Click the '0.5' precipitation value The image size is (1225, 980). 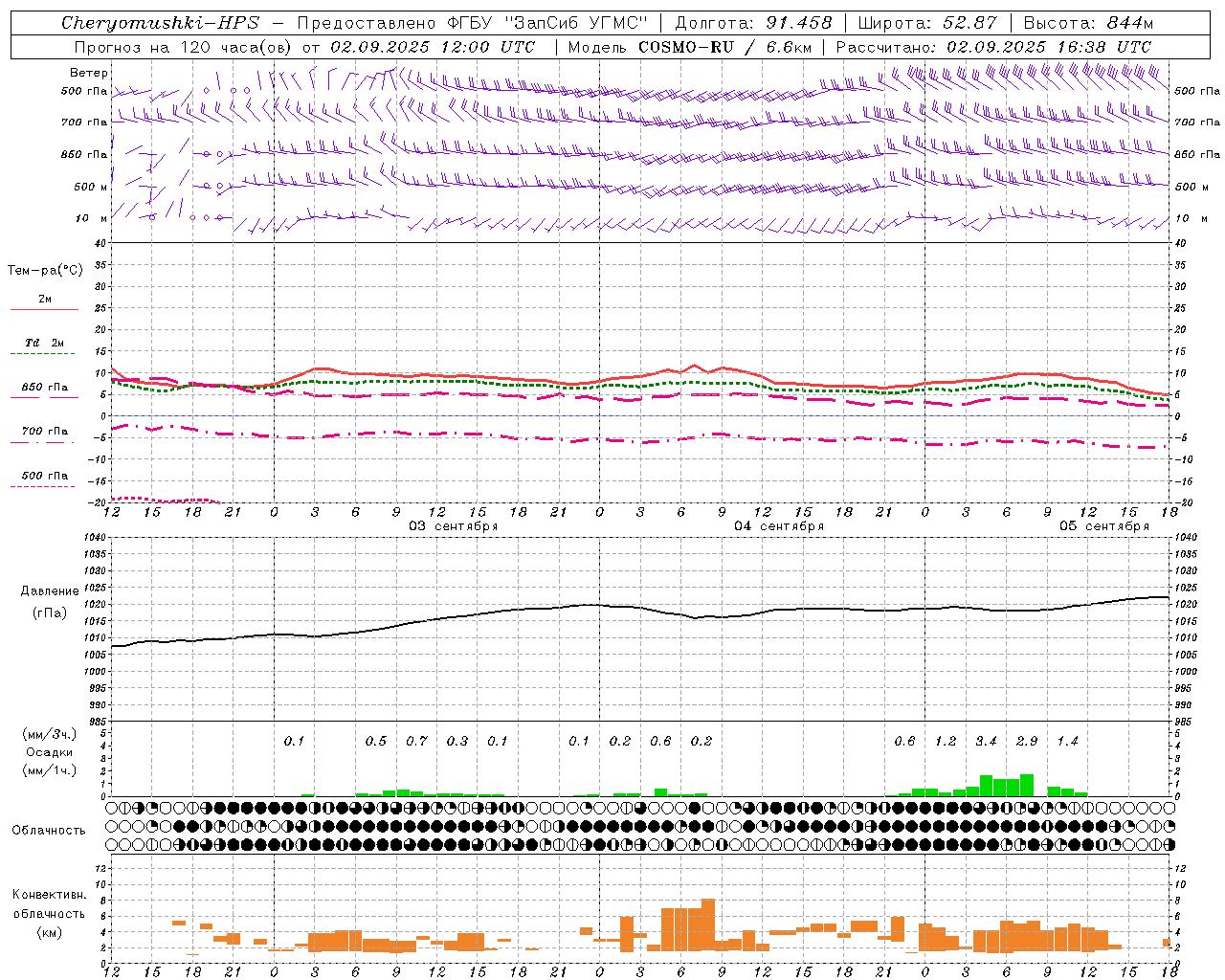(375, 741)
